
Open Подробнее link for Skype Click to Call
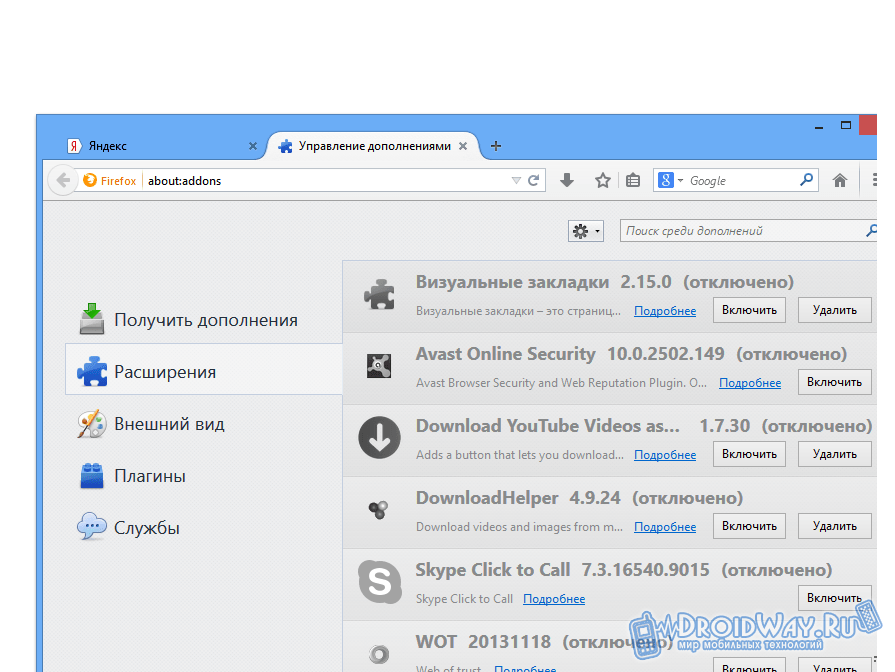pyautogui.click(x=554, y=598)
